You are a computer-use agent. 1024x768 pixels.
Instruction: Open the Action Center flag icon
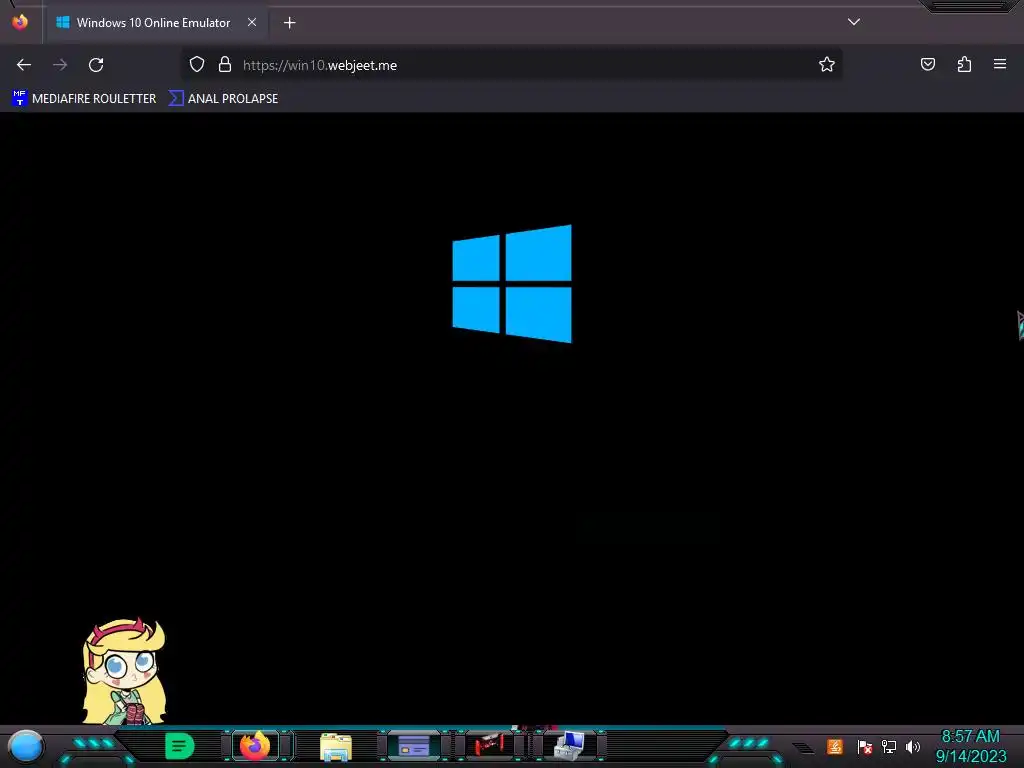point(864,747)
